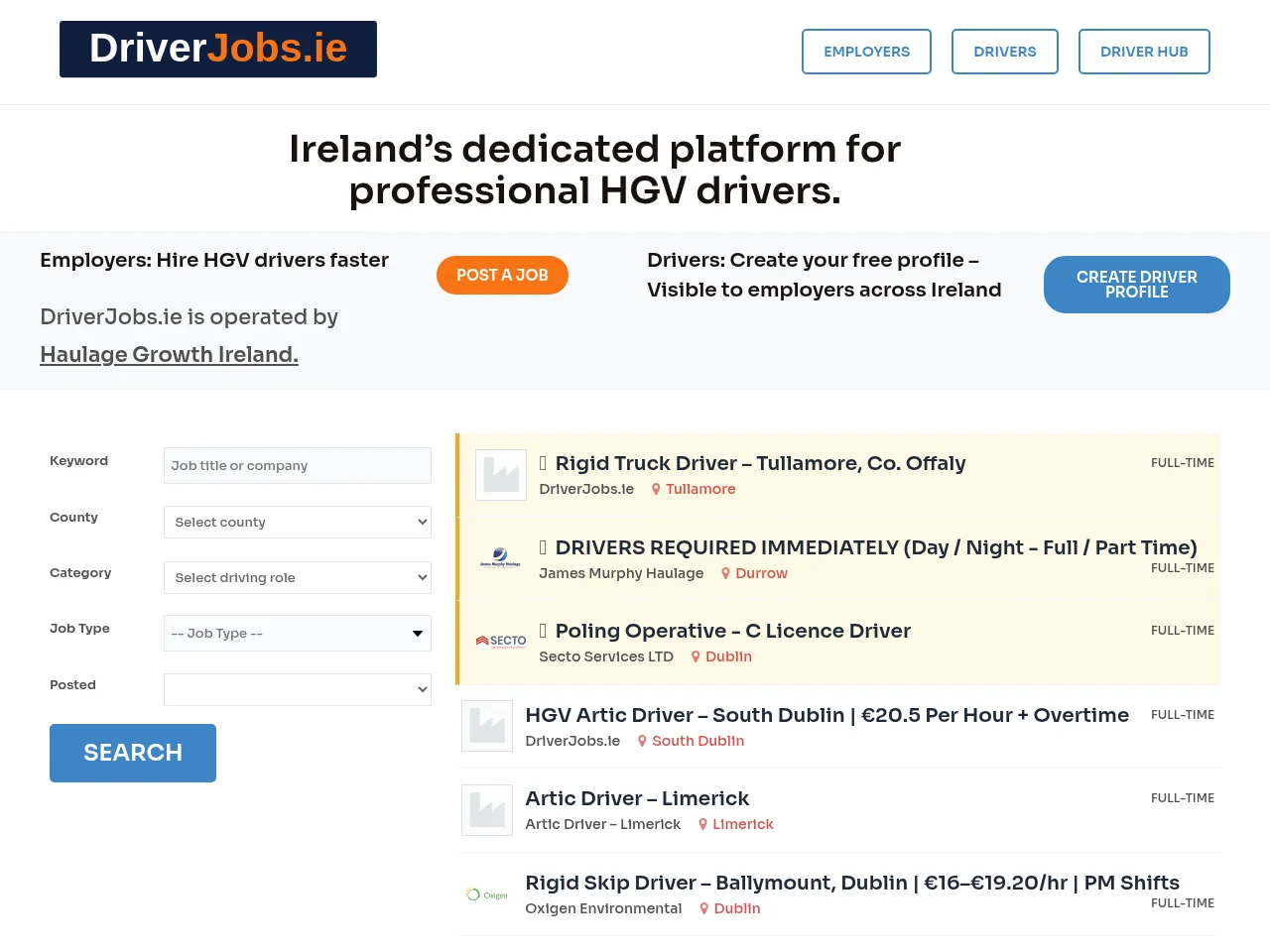Open the Employers menu item
The image size is (1270, 952).
866,52
